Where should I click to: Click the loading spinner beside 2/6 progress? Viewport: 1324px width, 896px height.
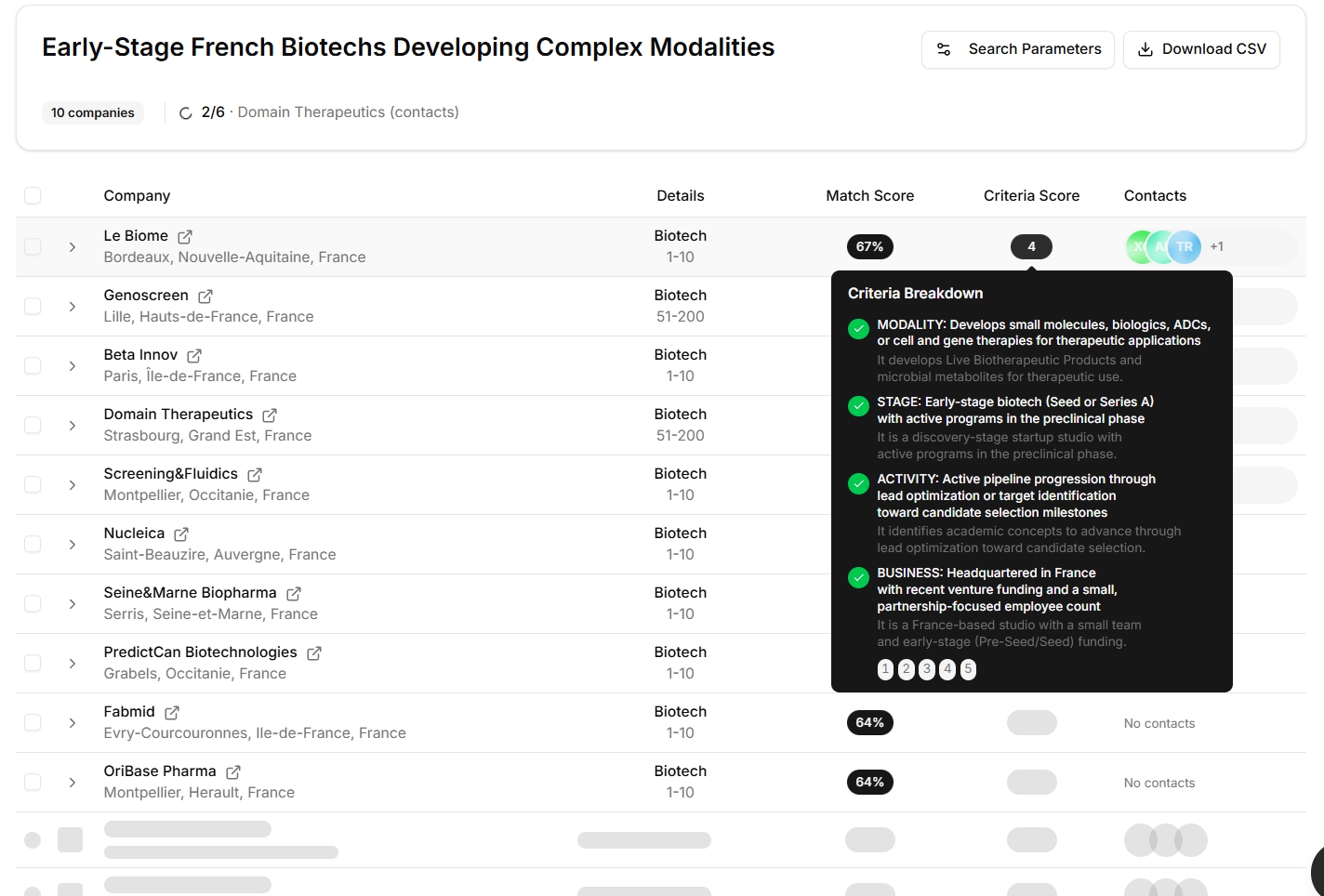[x=185, y=112]
